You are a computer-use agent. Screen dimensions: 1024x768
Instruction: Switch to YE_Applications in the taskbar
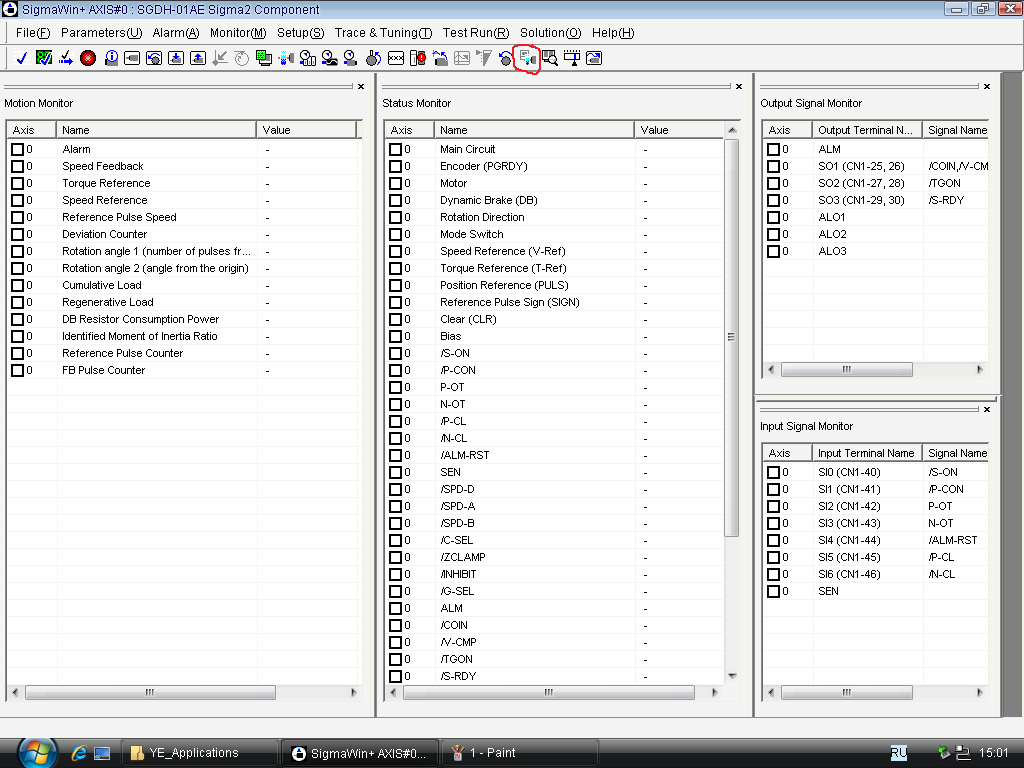click(x=198, y=753)
